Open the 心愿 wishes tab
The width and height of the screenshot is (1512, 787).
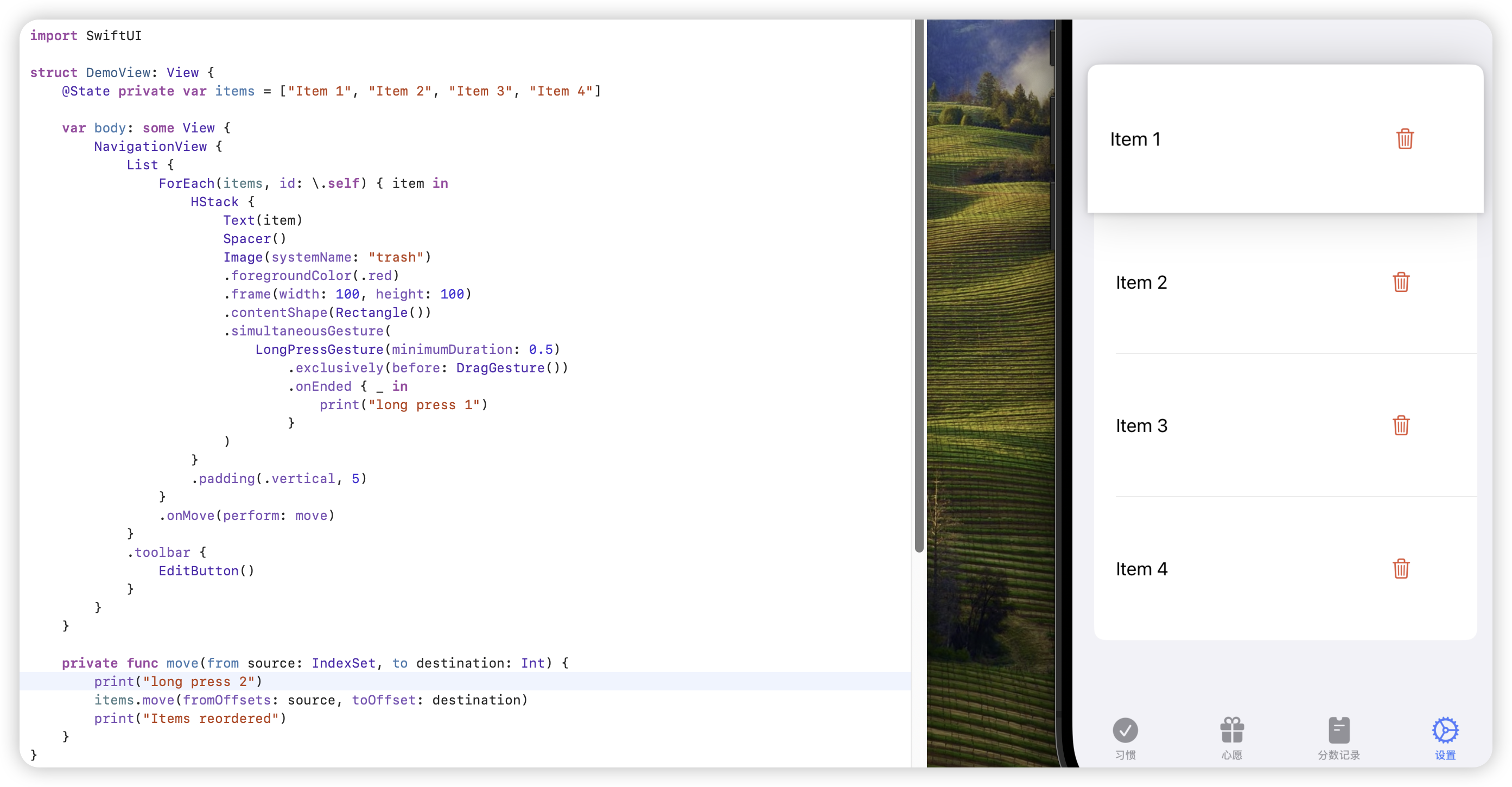click(x=1232, y=738)
